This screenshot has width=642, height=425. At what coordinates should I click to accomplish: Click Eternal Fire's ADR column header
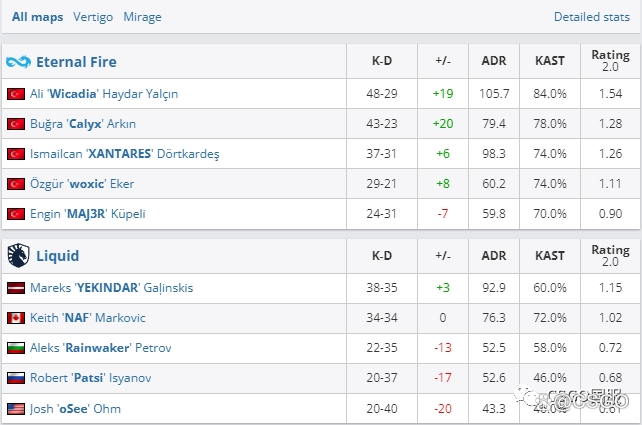coord(494,61)
